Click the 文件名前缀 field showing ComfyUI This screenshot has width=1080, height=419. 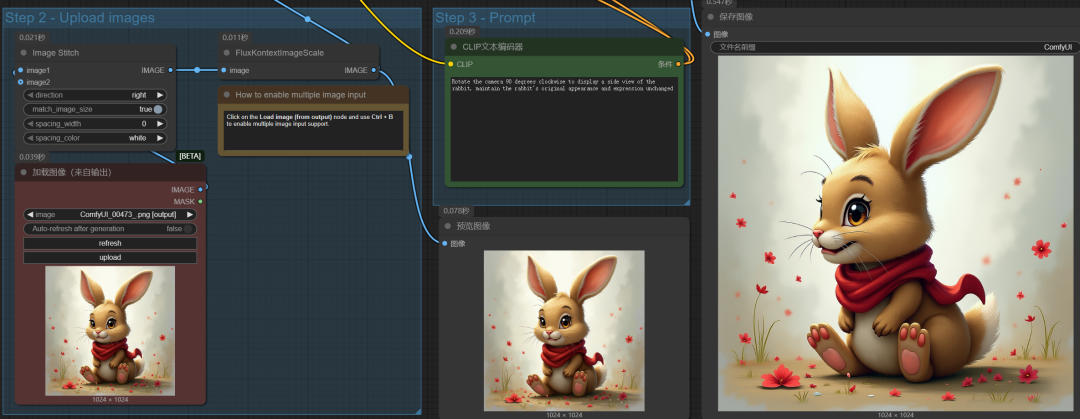[x=895, y=48]
